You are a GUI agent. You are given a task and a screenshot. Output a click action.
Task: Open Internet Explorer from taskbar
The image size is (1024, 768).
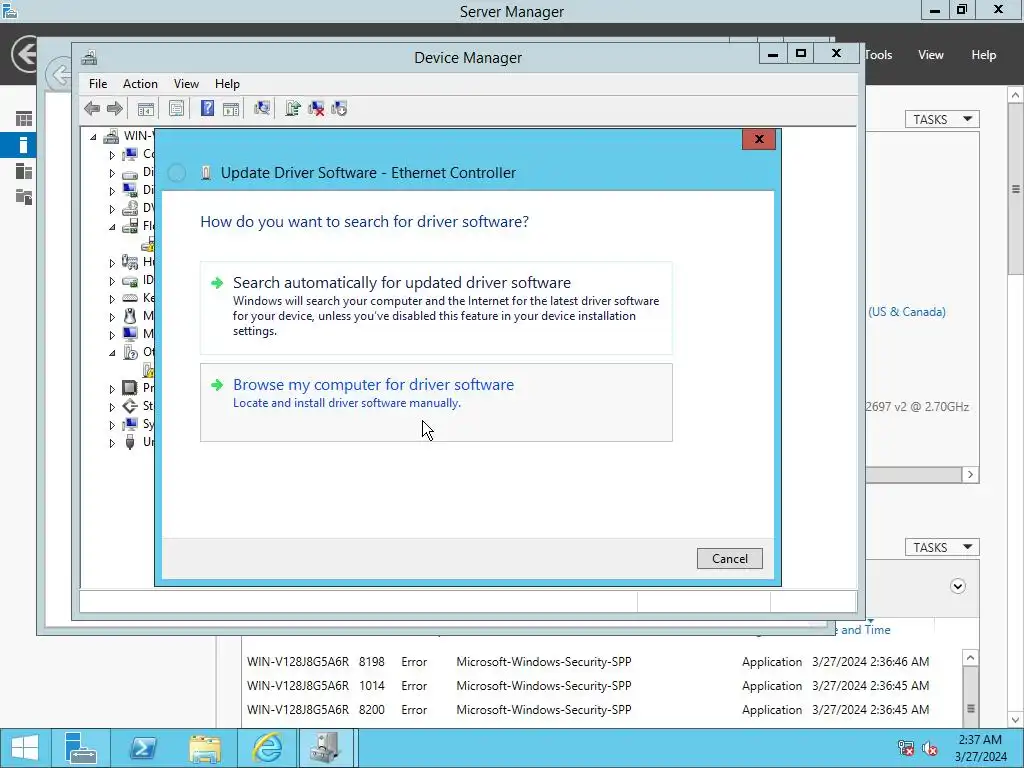(267, 748)
